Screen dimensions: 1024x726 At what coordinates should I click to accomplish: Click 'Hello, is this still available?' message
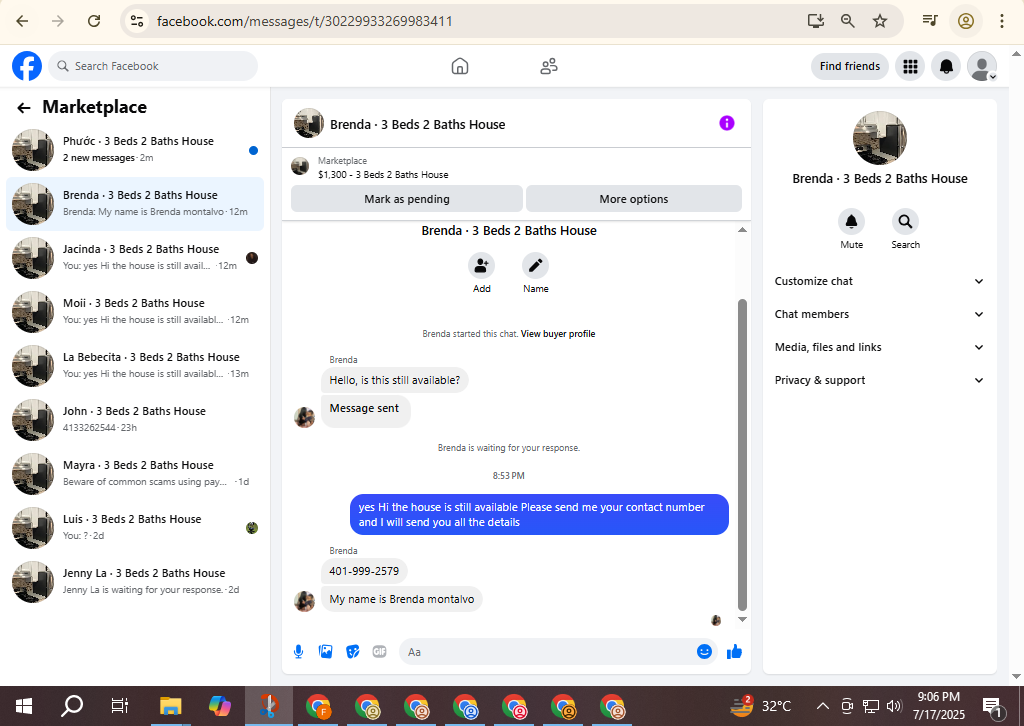coord(394,380)
